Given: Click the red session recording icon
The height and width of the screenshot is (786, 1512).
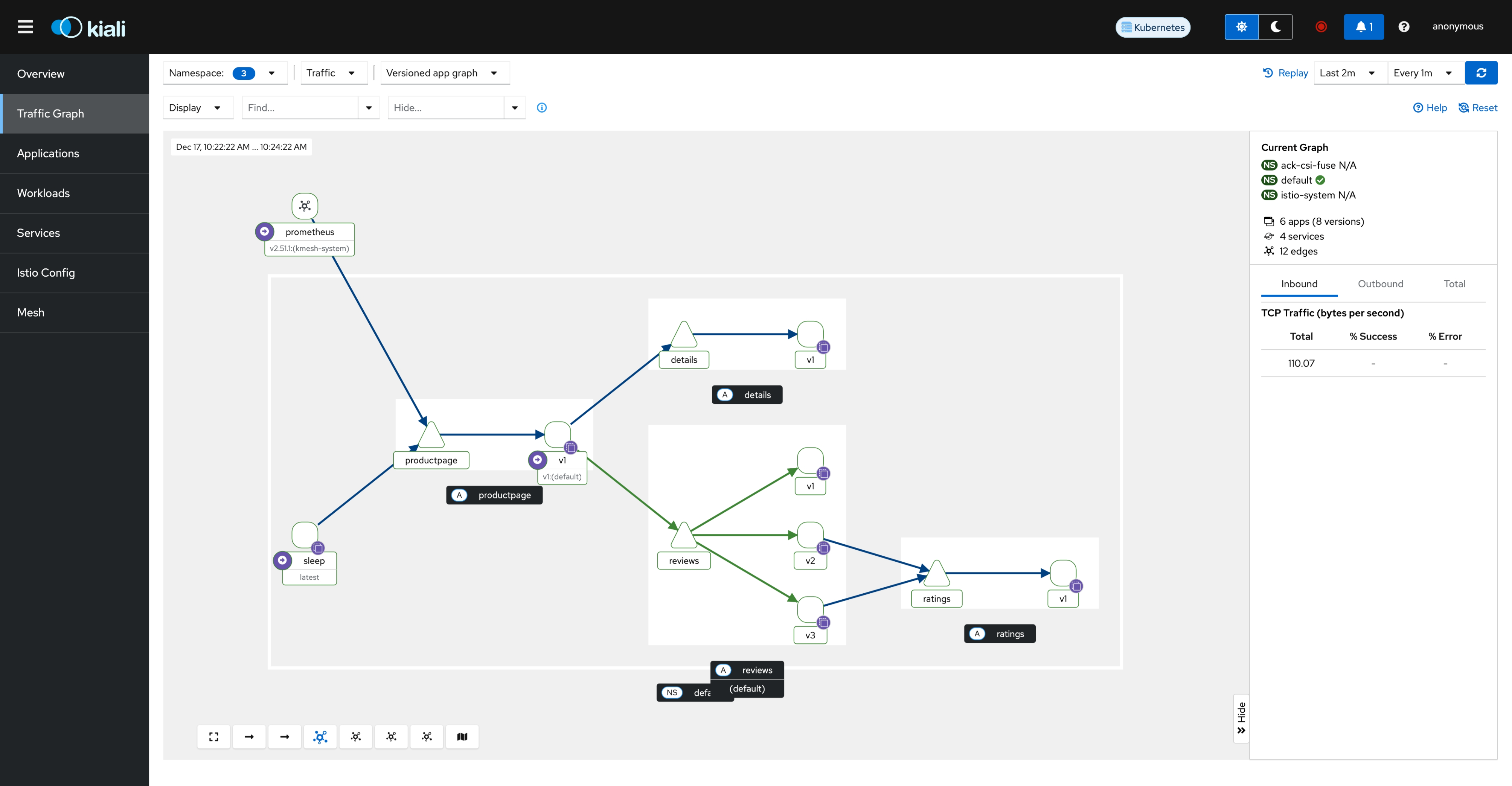Looking at the screenshot, I should coord(1321,27).
